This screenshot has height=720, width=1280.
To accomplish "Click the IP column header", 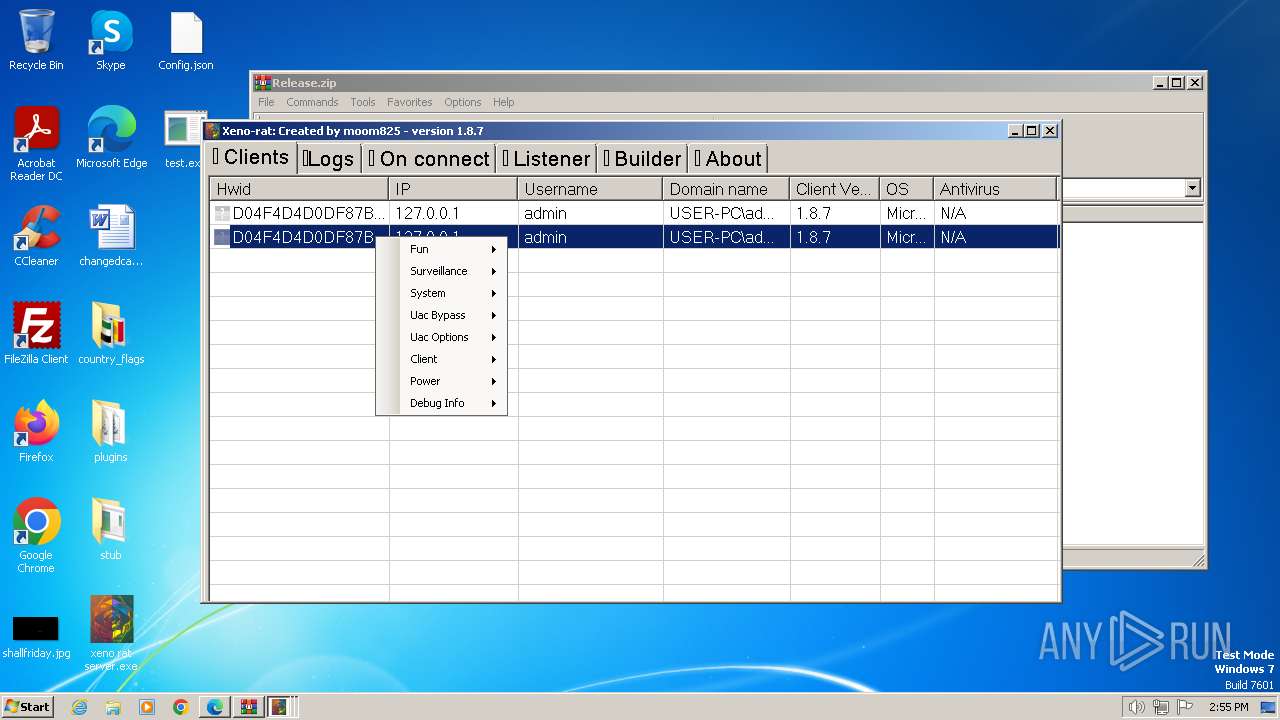I will 453,189.
